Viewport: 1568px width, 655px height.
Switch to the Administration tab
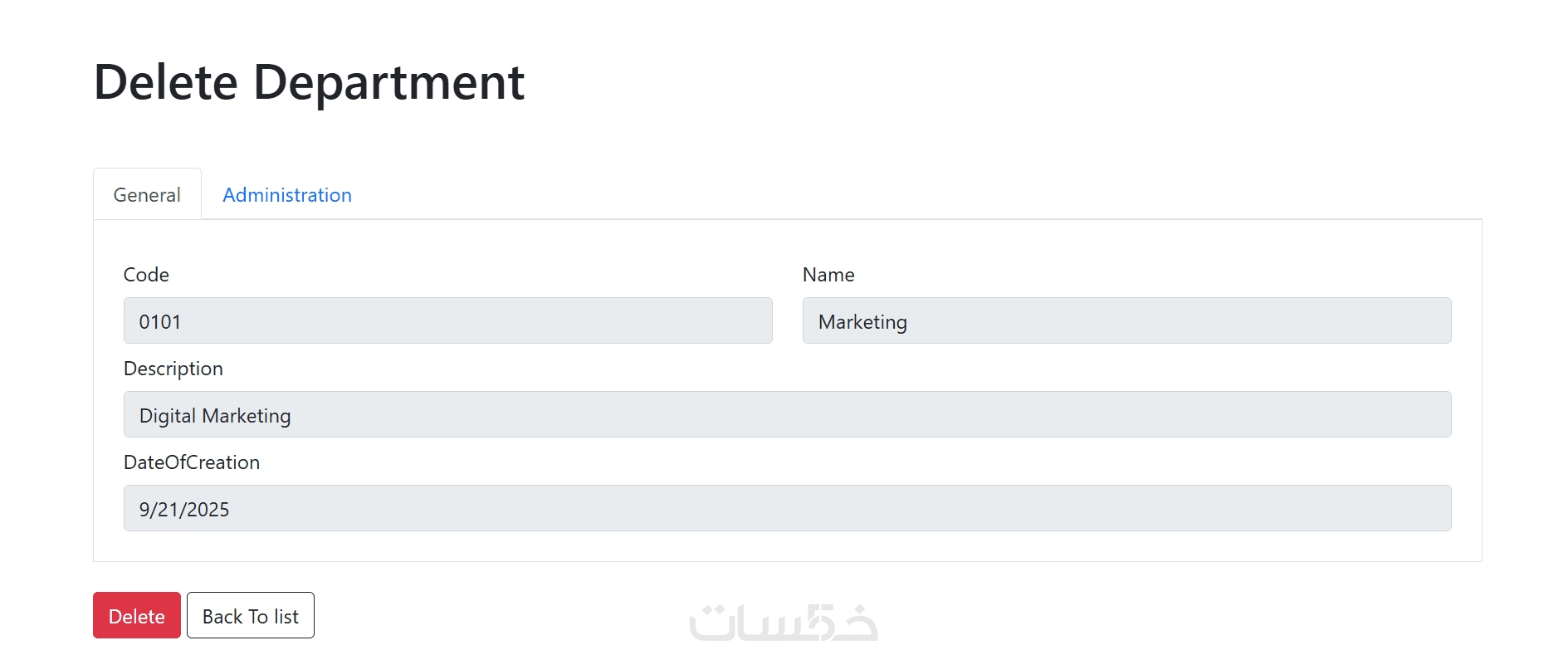[286, 195]
